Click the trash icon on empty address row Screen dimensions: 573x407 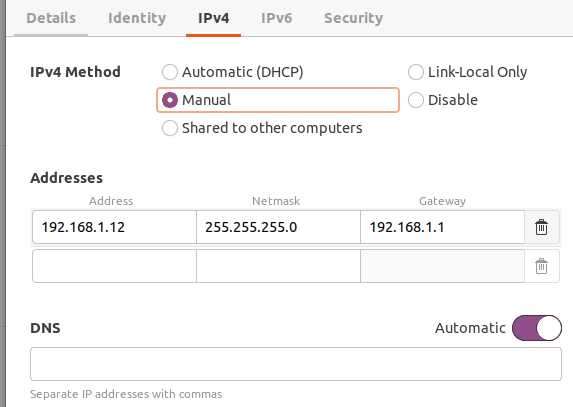[x=542, y=266]
